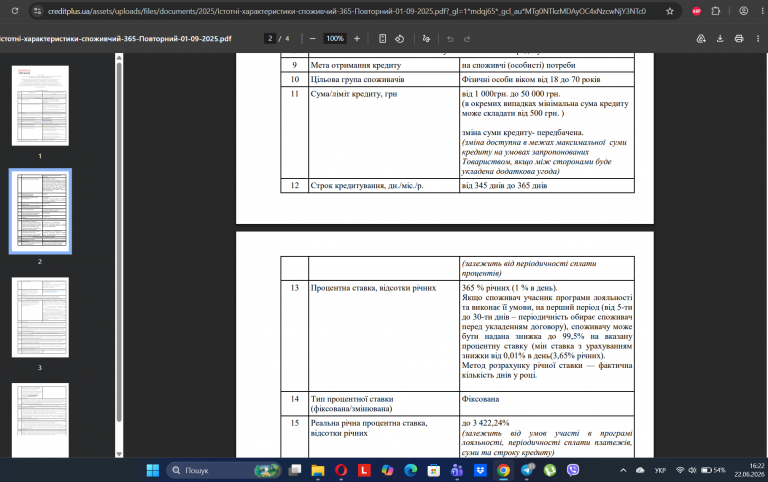Image resolution: width=768 pixels, height=482 pixels.
Task: Click 'Фізичні особи віком від 18 до 70 років'
Action: [x=530, y=79]
